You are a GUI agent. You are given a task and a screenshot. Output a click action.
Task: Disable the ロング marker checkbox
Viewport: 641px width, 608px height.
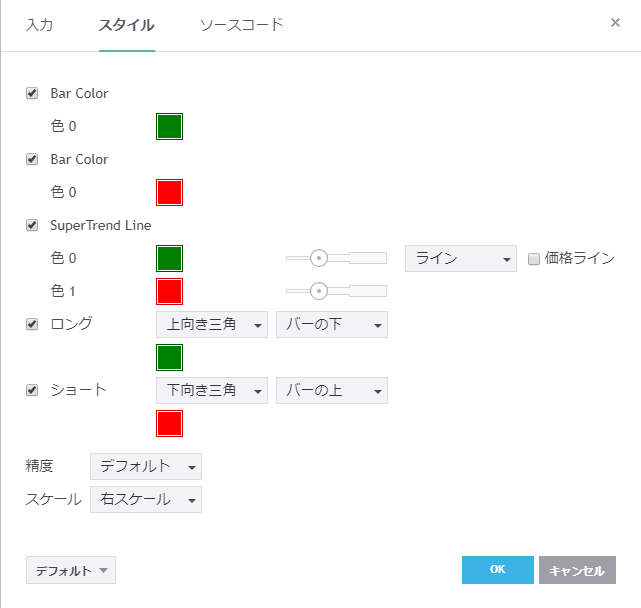pos(32,324)
